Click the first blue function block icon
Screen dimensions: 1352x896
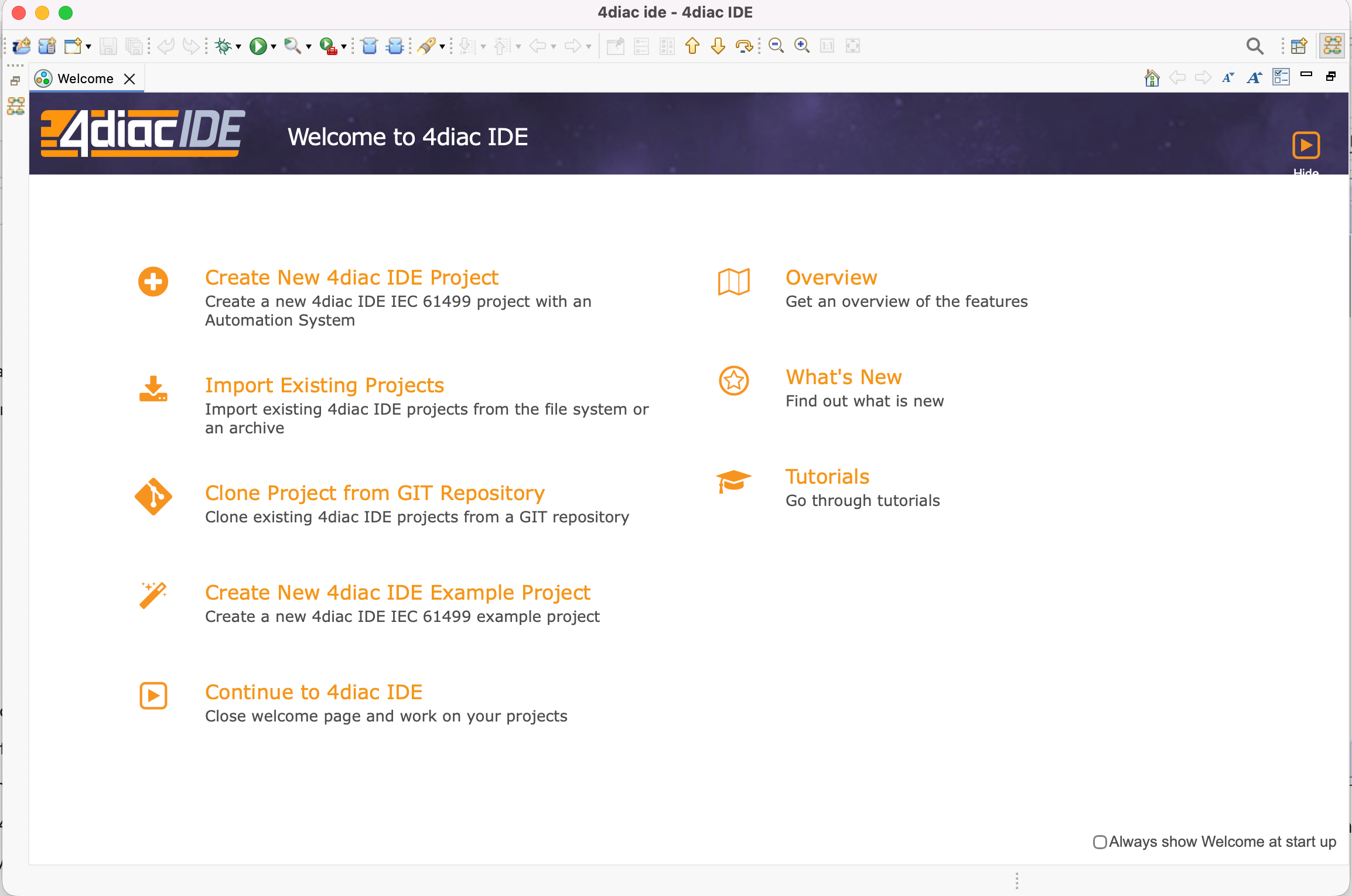370,46
